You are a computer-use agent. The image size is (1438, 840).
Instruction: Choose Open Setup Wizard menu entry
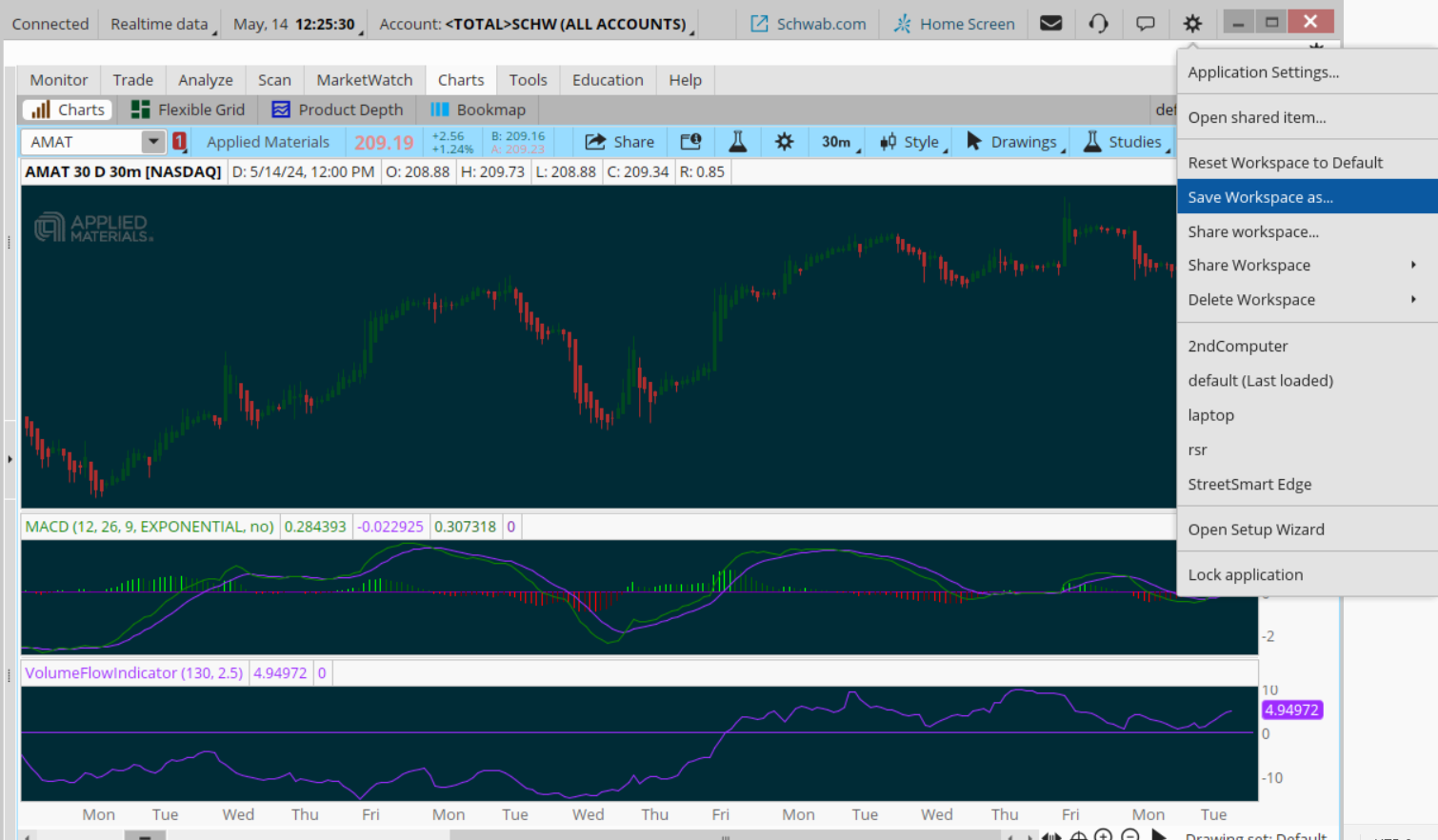[1308, 530]
